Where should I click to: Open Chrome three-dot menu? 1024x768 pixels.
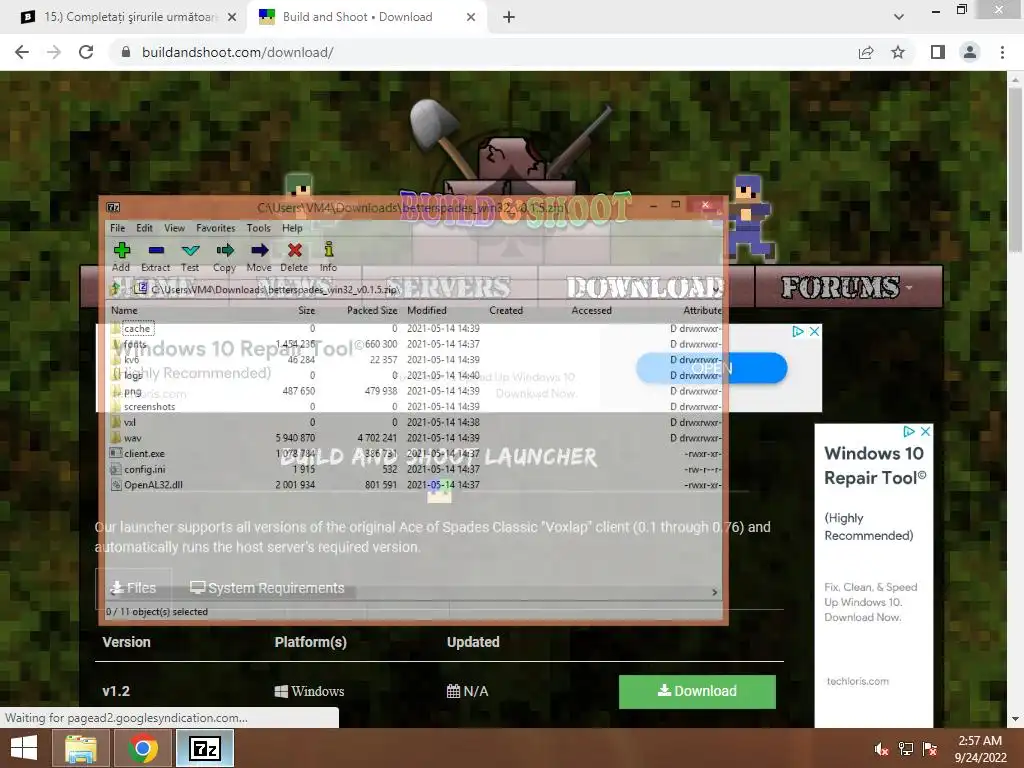pyautogui.click(x=1002, y=52)
